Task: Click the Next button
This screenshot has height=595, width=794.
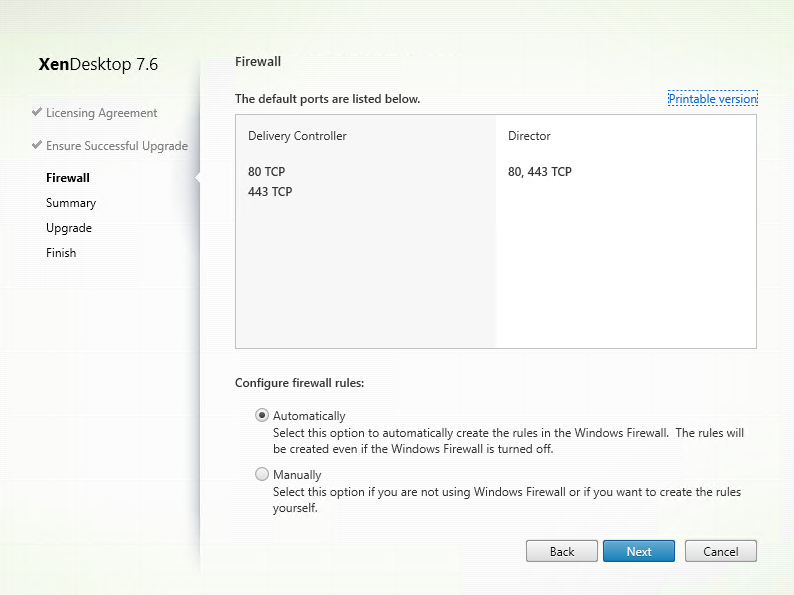Action: [638, 551]
